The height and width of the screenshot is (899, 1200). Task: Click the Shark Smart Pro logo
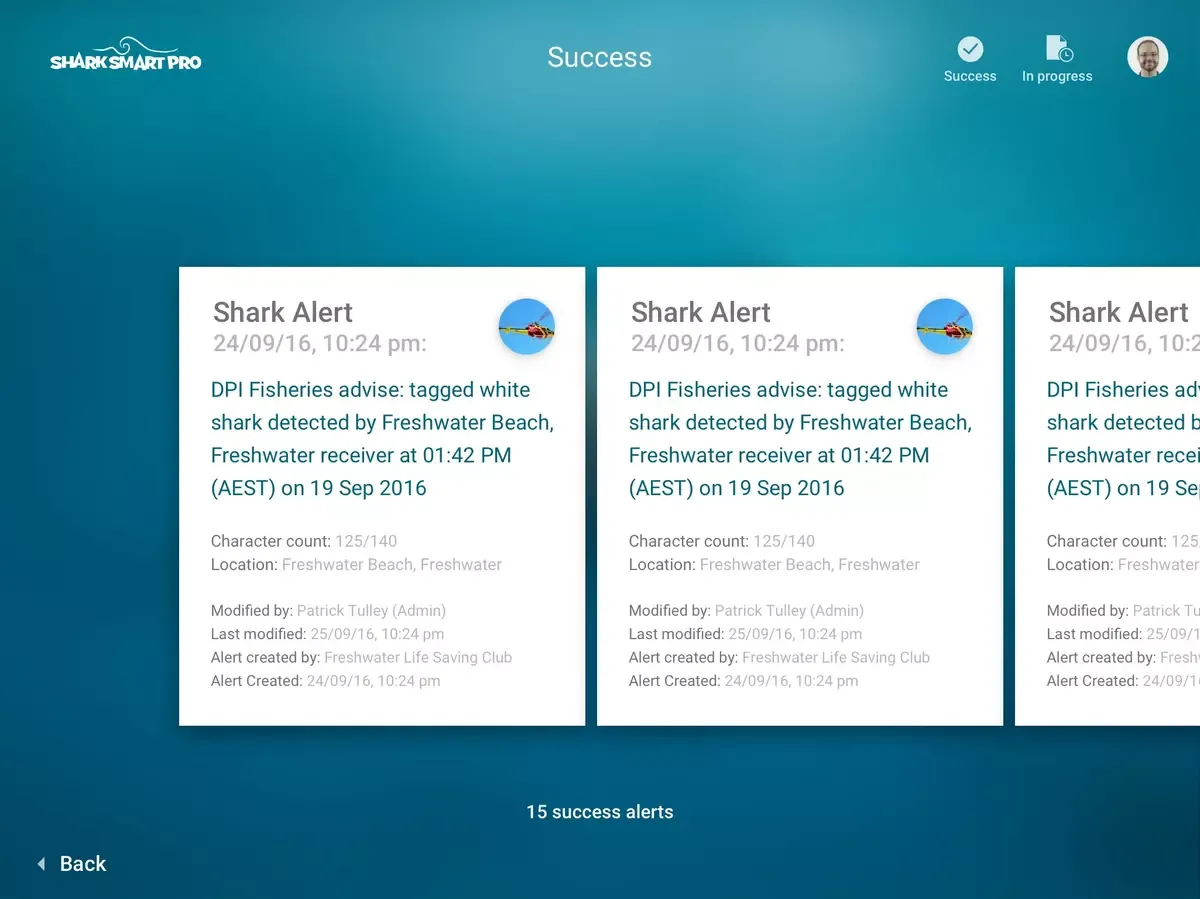[126, 55]
